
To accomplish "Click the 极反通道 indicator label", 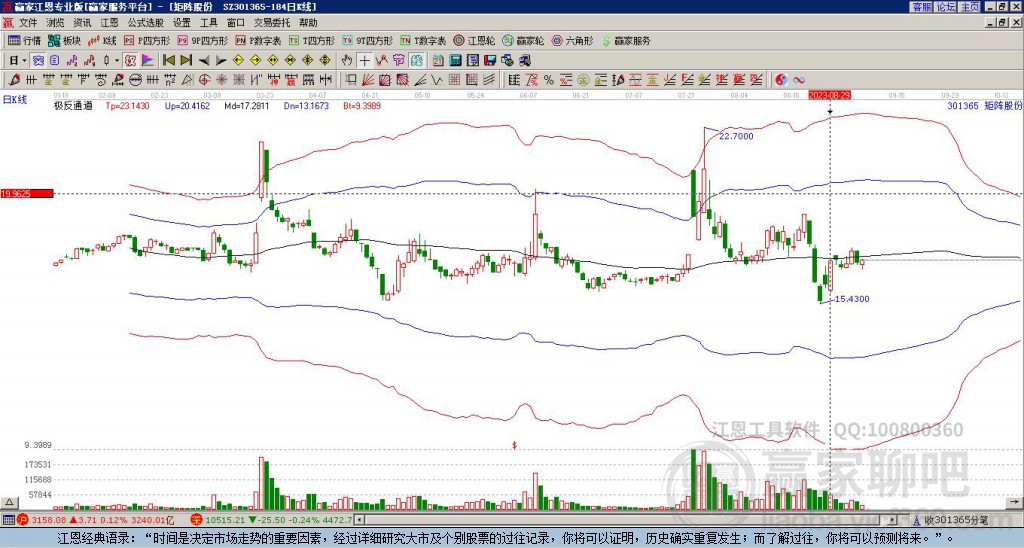I will click(x=73, y=105).
